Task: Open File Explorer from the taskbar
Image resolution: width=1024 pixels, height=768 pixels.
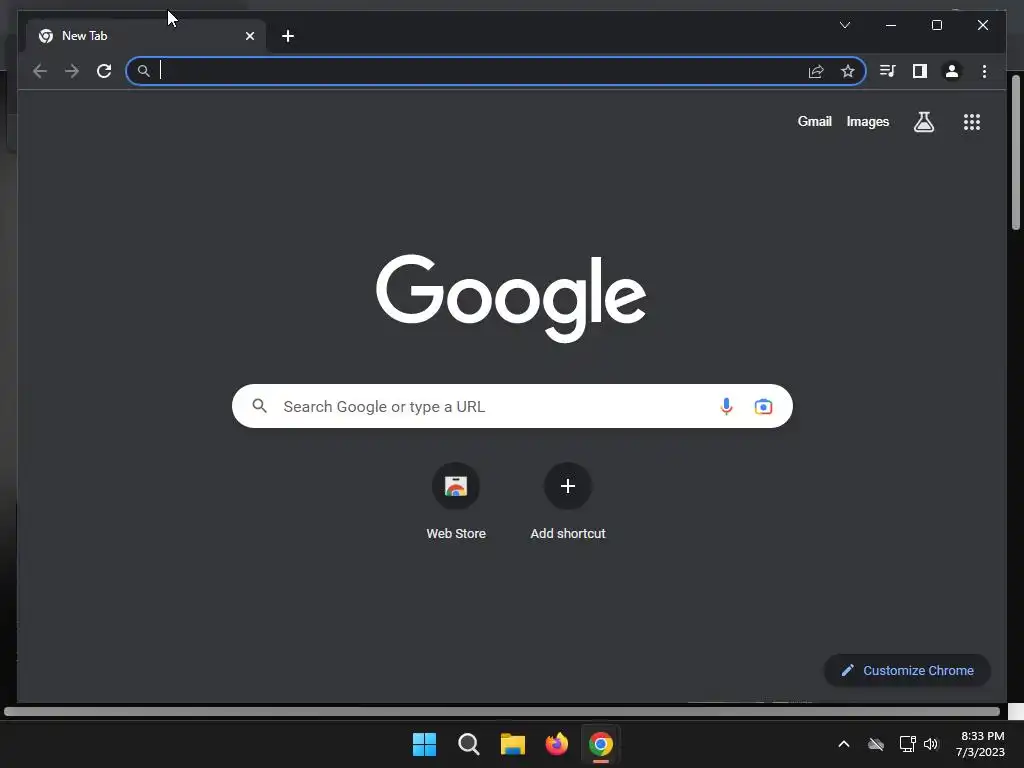Action: [x=513, y=744]
